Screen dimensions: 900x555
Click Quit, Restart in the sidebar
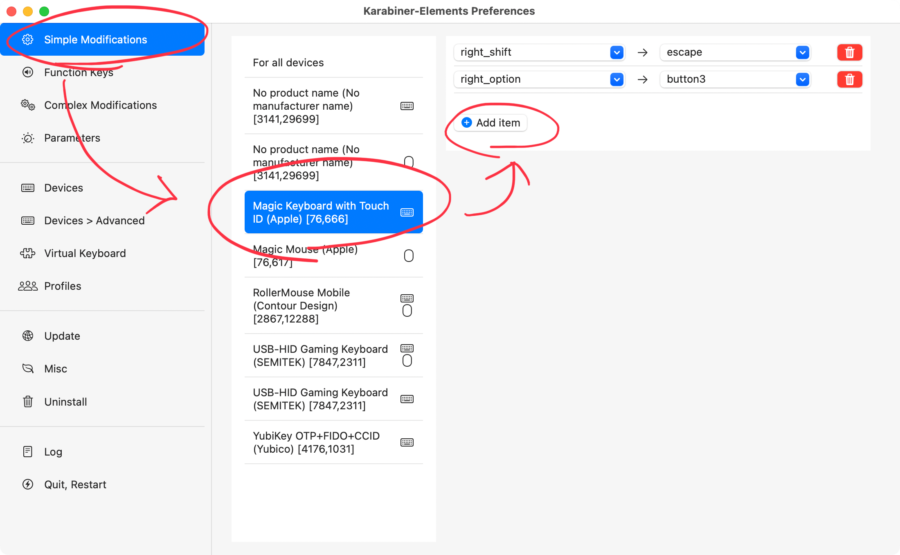75,485
